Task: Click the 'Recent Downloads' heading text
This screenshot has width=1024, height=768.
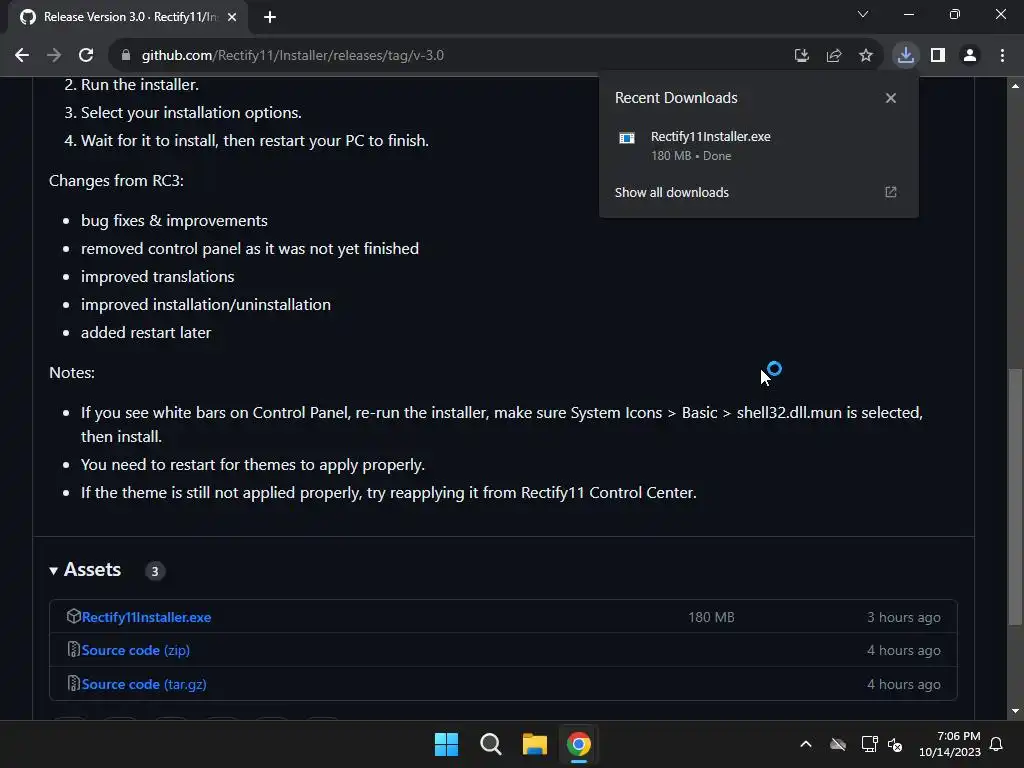Action: point(676,98)
